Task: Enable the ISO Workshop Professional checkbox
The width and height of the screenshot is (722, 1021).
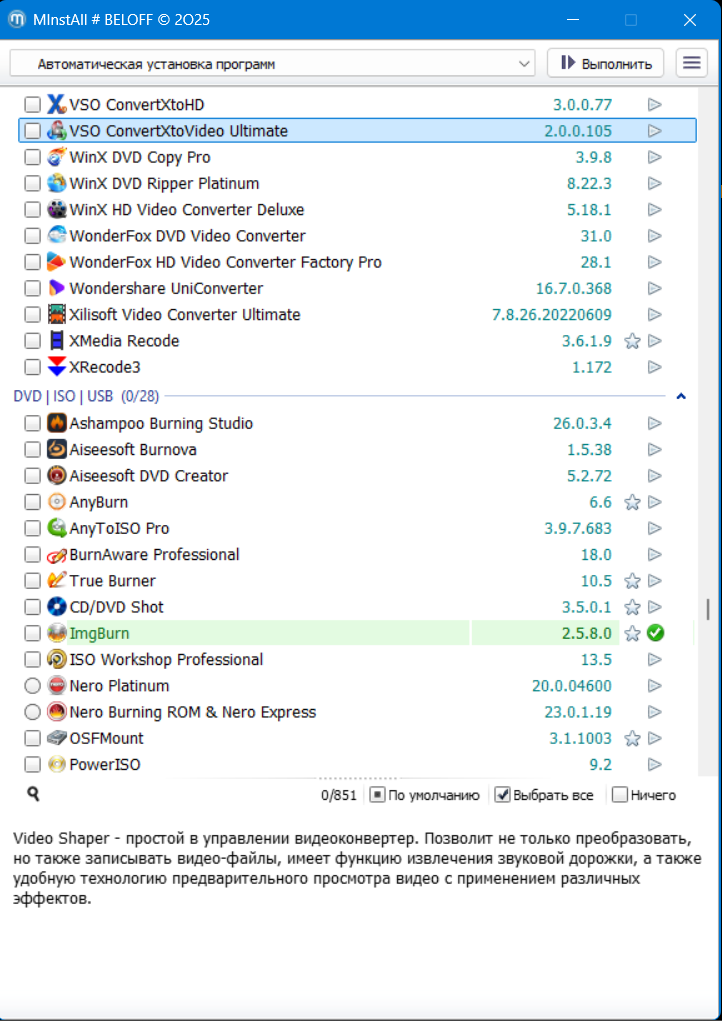Action: pos(33,660)
